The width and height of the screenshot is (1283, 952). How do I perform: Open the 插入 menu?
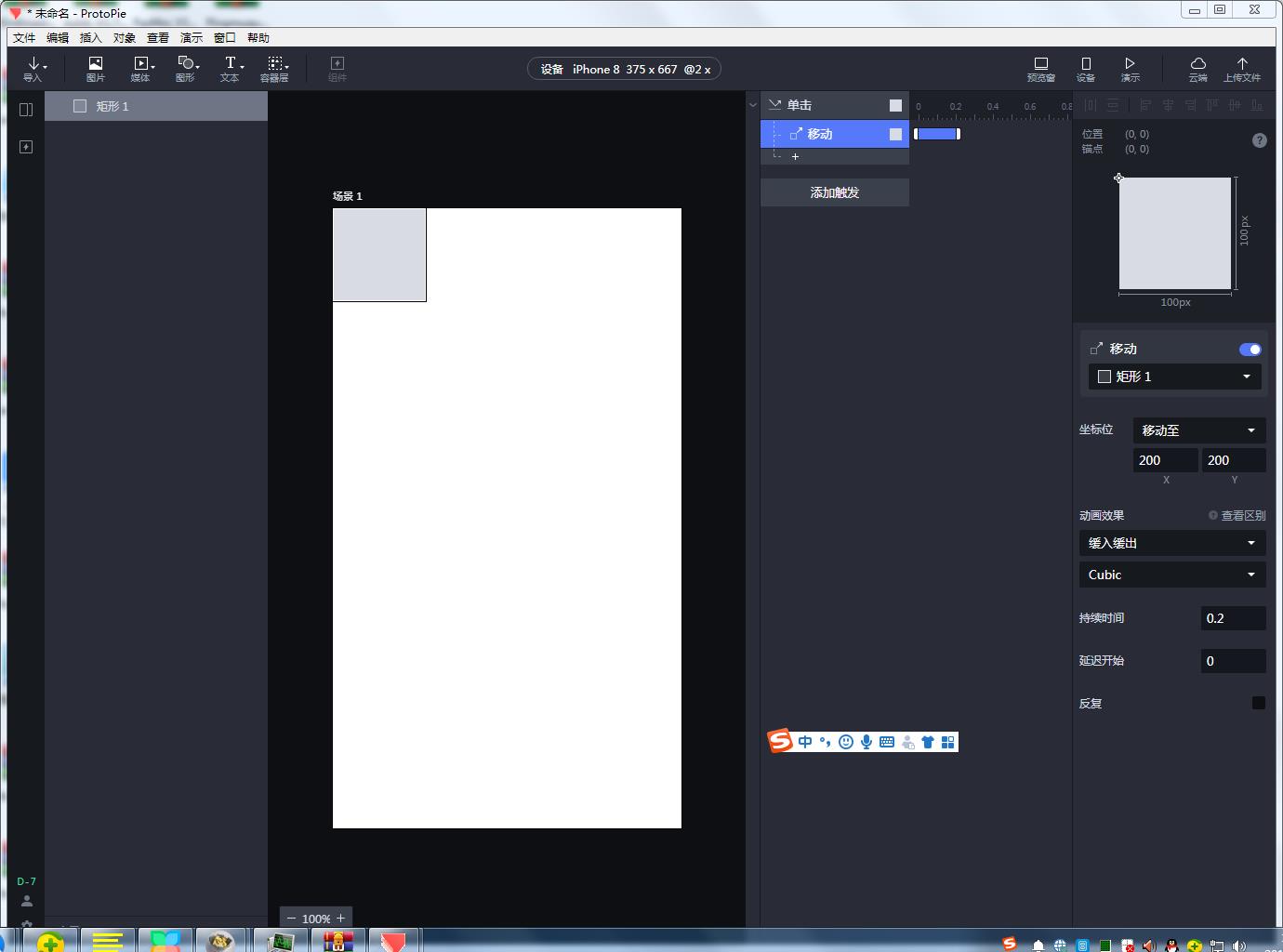click(90, 38)
